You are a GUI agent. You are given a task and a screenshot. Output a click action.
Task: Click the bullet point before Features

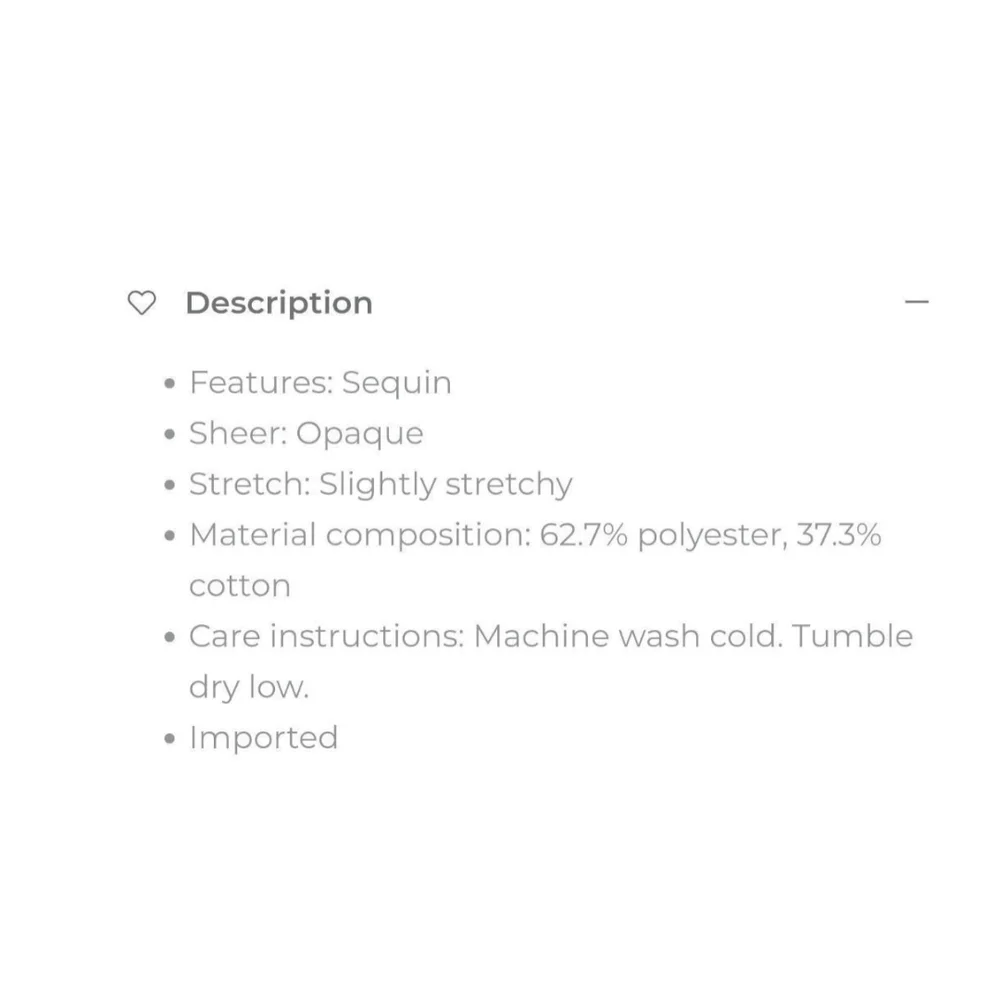(170, 385)
